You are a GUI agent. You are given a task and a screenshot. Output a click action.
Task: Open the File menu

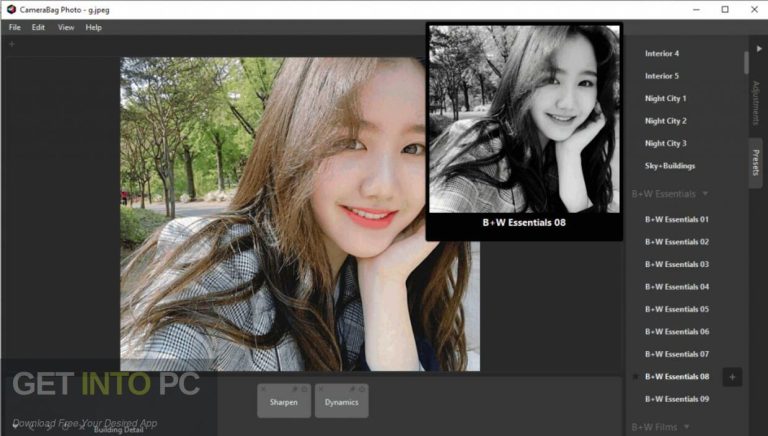click(15, 27)
